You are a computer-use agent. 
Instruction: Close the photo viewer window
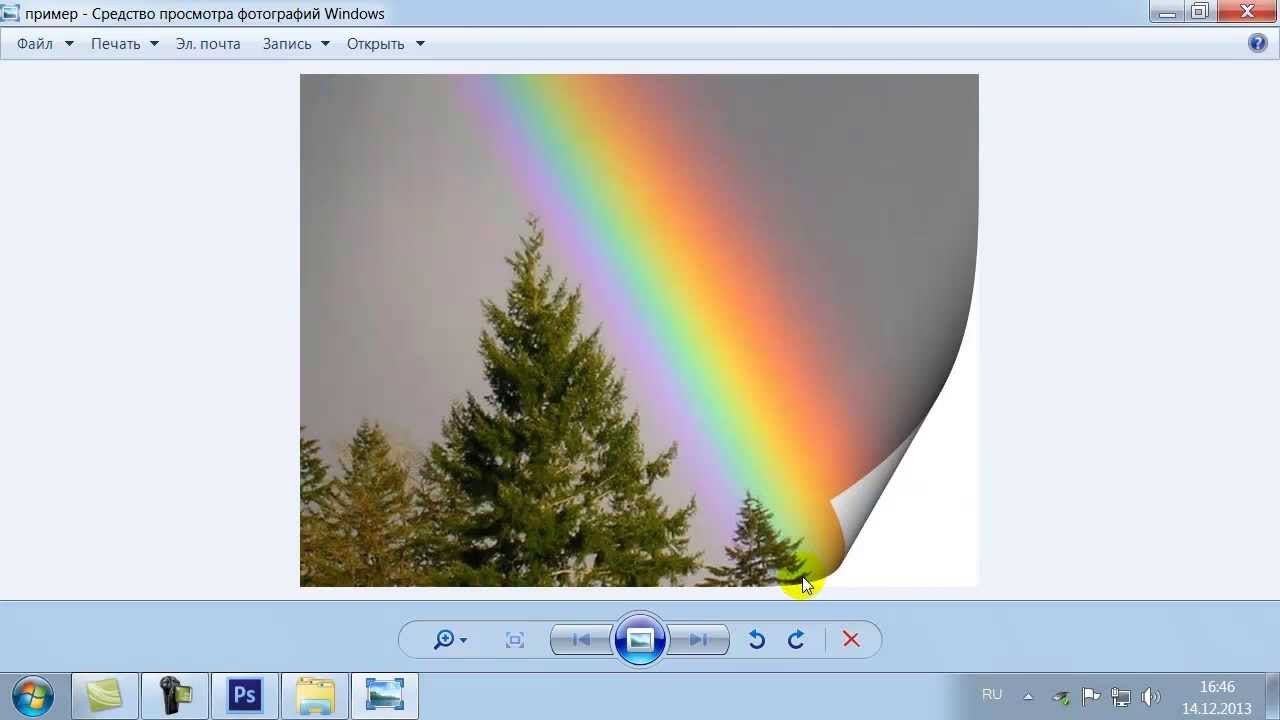[x=1247, y=11]
